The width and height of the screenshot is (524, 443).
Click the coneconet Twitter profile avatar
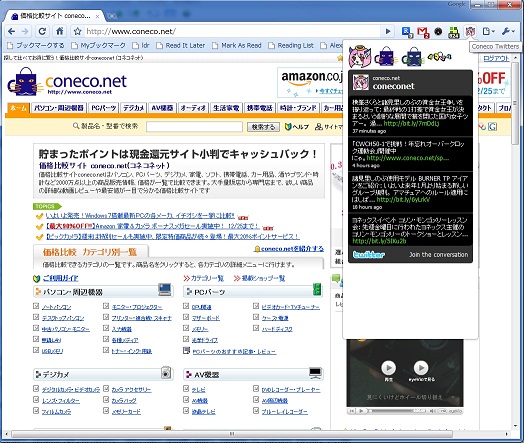tap(361, 83)
